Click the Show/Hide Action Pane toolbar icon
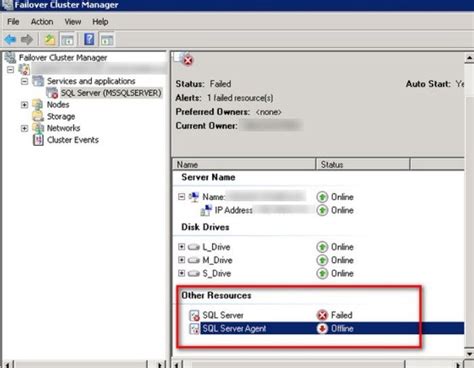The height and width of the screenshot is (368, 474). 107,40
